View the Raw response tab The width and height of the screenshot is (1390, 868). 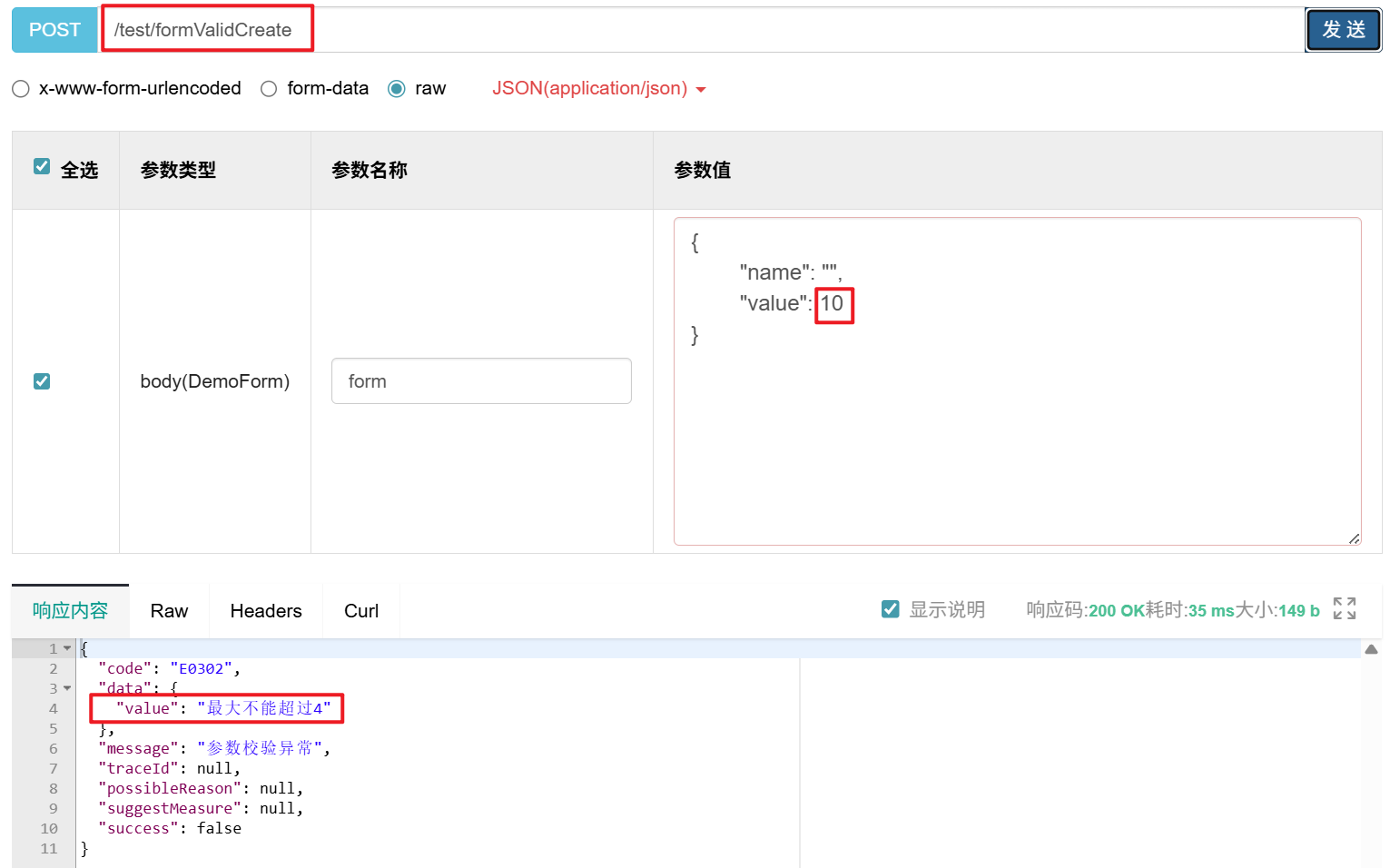168,609
